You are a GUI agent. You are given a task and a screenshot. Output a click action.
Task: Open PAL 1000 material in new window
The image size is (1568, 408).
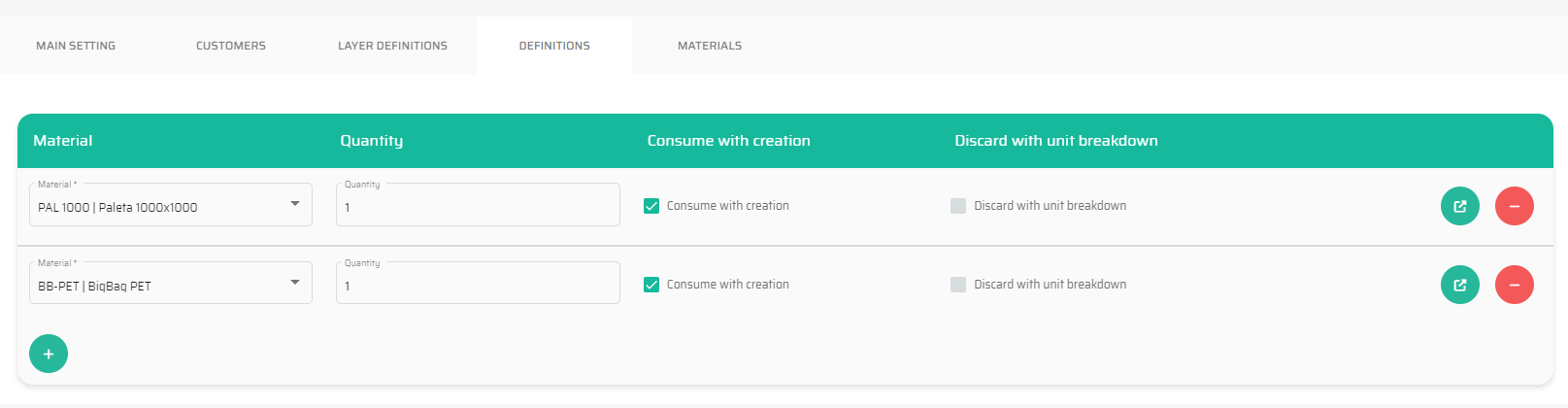[1459, 206]
